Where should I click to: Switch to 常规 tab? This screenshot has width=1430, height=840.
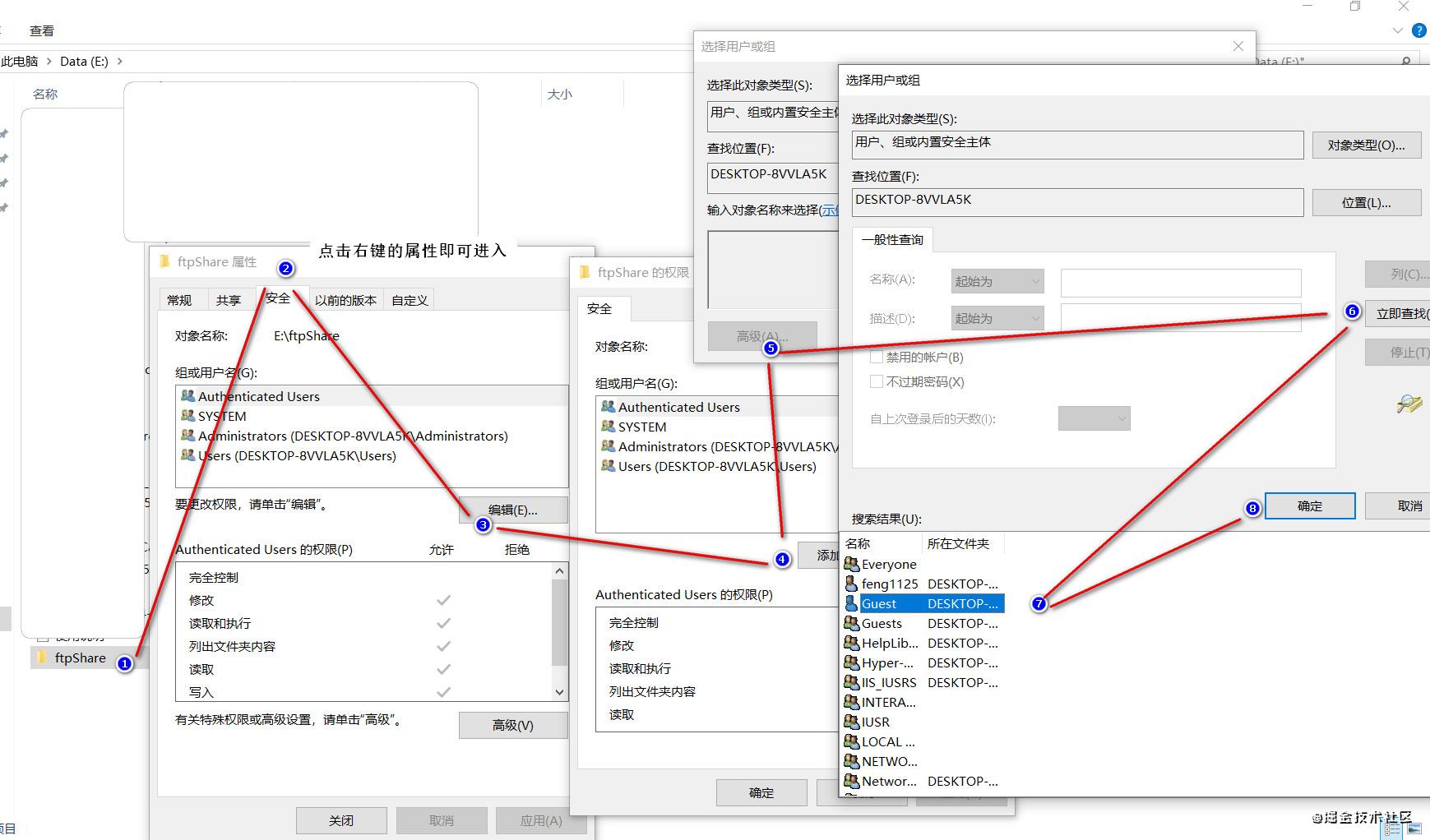(x=179, y=300)
